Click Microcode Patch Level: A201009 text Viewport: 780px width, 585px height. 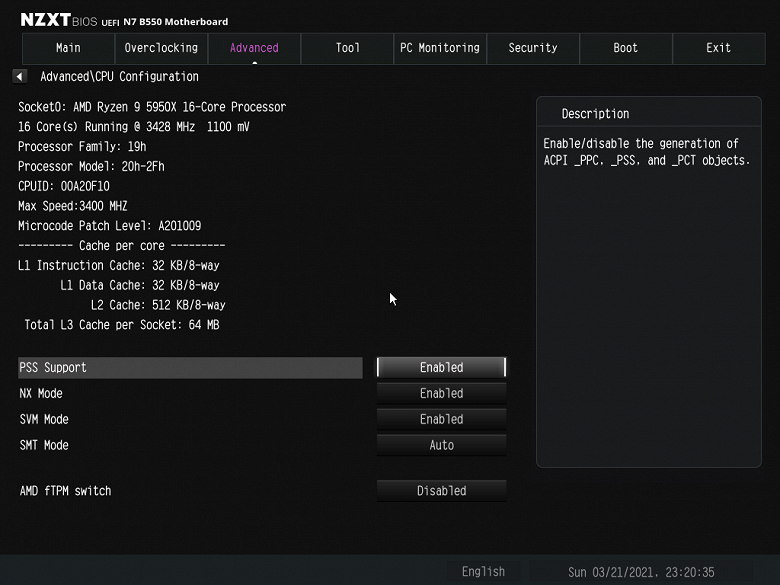(109, 226)
